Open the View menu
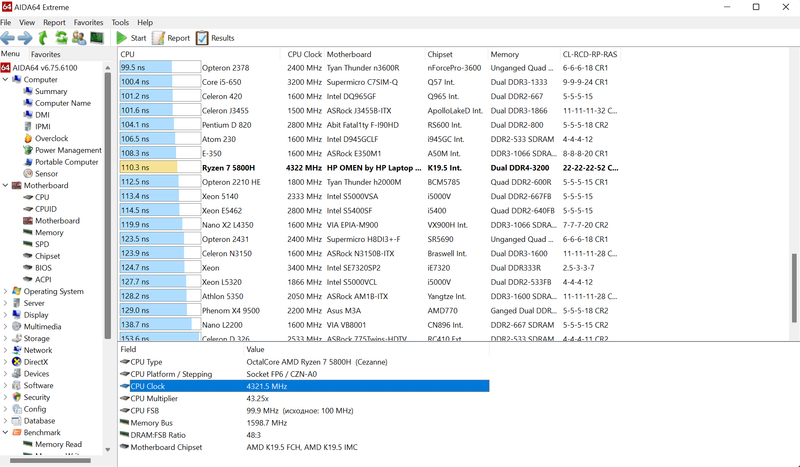This screenshot has width=800, height=467. [27, 22]
